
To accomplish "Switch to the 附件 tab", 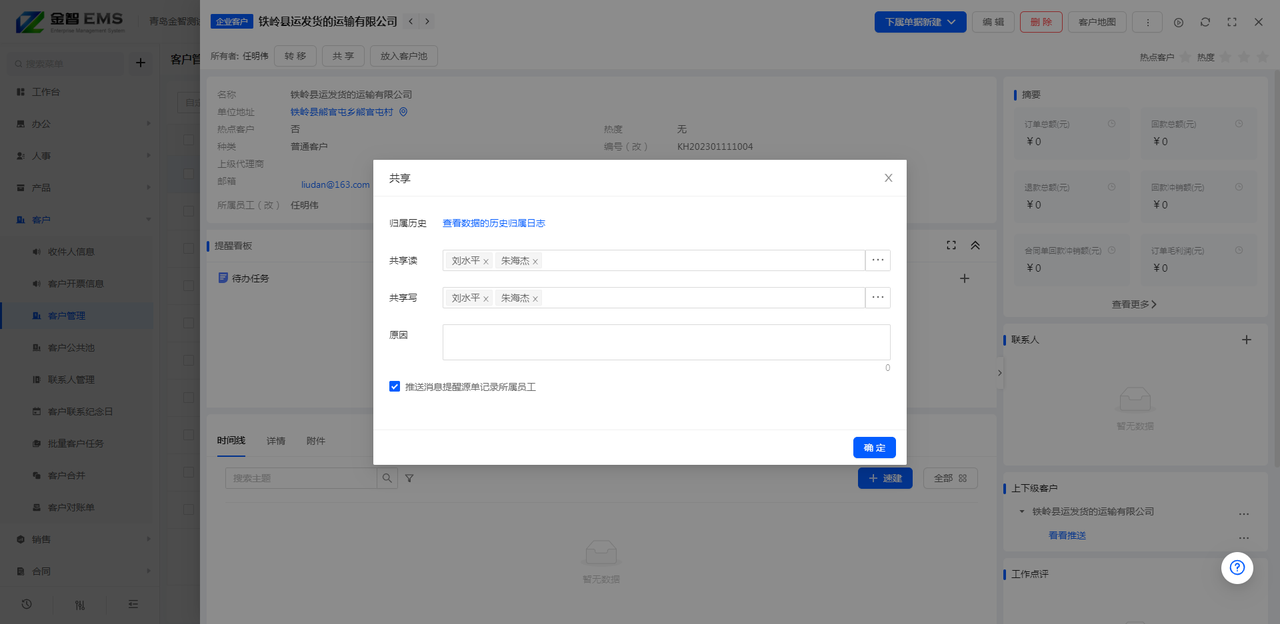I will [316, 441].
